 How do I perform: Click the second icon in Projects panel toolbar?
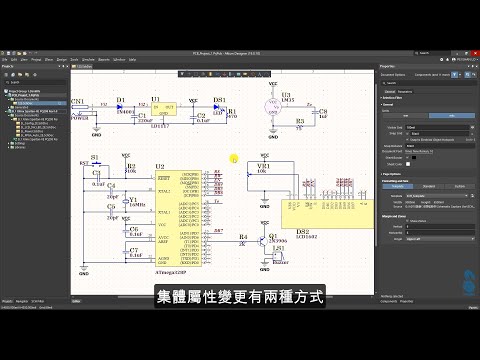click(x=13, y=74)
